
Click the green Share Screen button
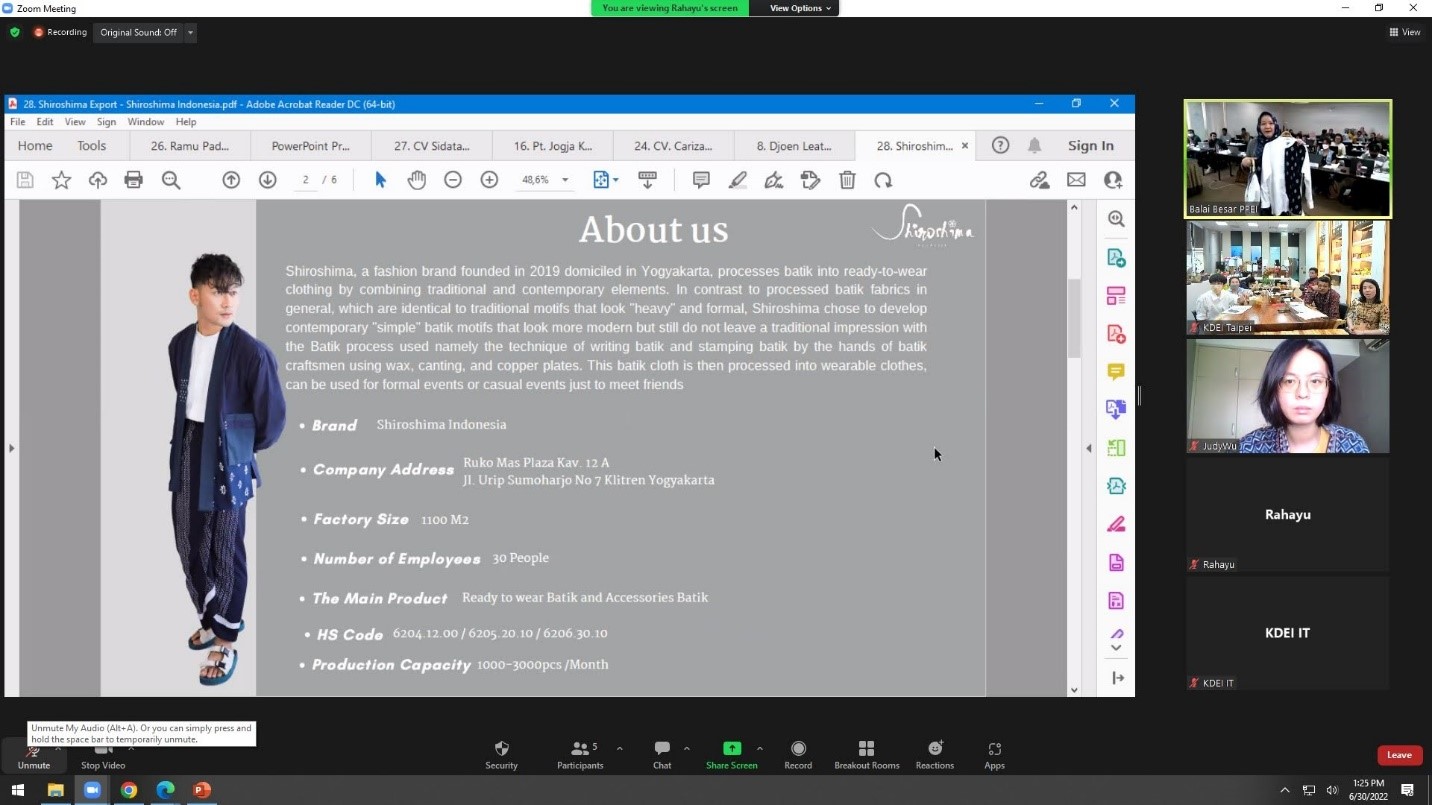pyautogui.click(x=732, y=756)
